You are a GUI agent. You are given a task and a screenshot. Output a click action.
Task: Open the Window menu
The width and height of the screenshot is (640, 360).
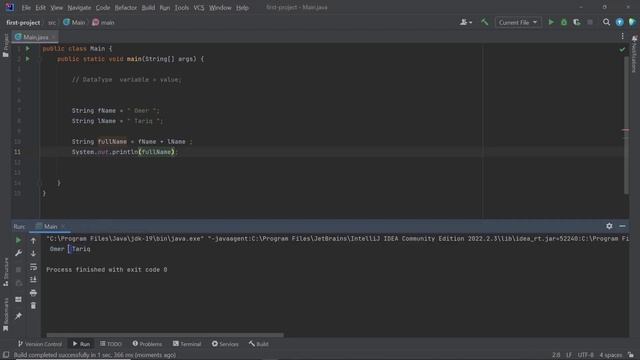[x=220, y=7]
